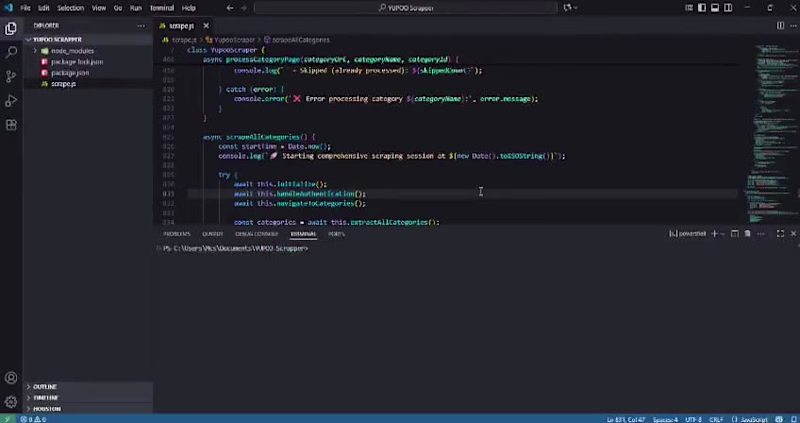This screenshot has width=800, height=423.
Task: Open the Terminal menu
Action: click(x=162, y=8)
